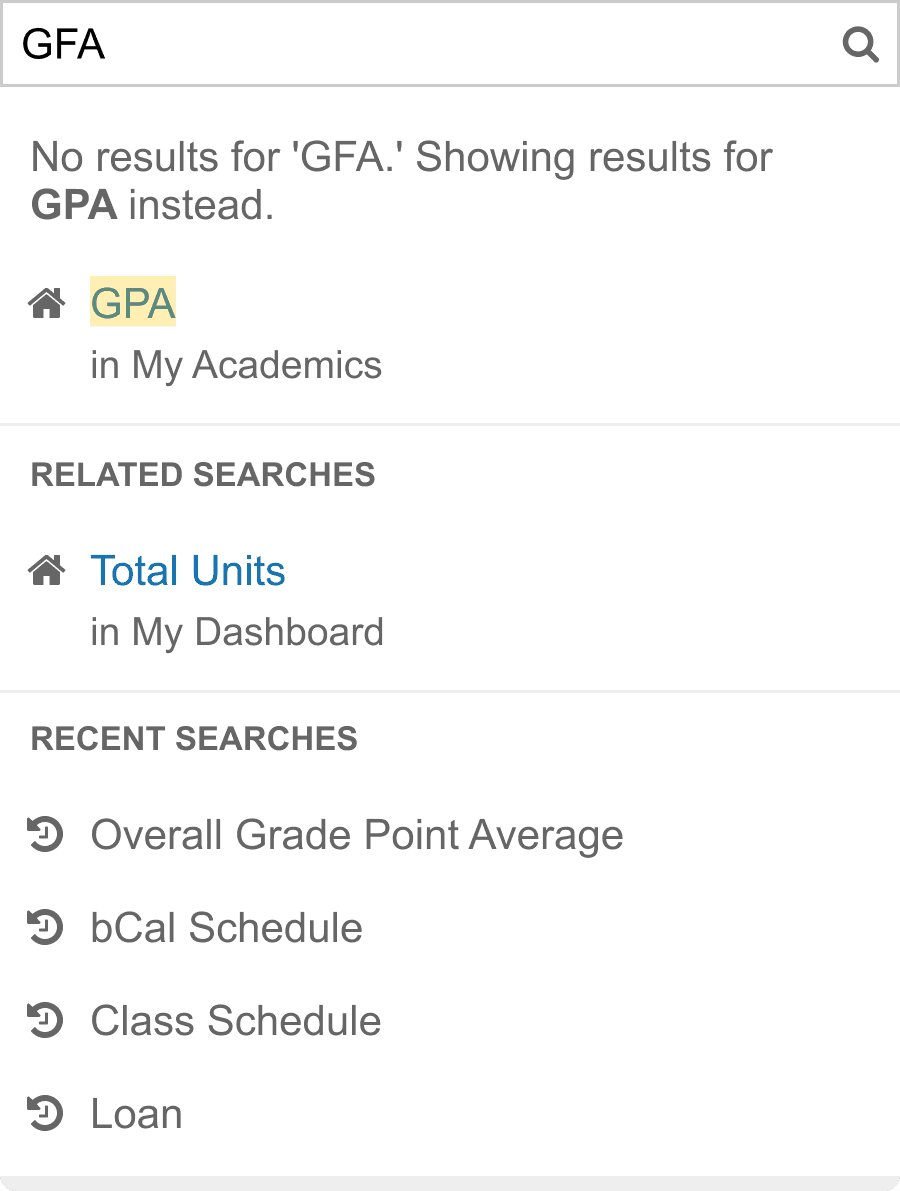This screenshot has width=900, height=1191.
Task: Open the Total Units related search
Action: tap(188, 571)
